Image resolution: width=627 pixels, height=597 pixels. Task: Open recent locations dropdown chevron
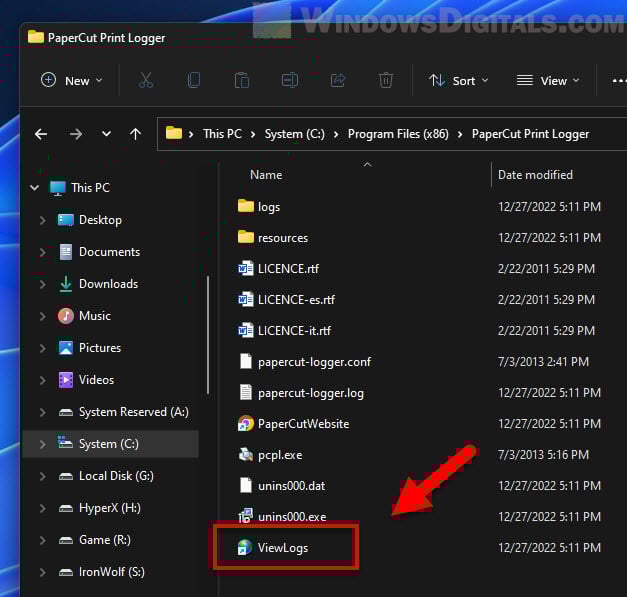coord(106,134)
